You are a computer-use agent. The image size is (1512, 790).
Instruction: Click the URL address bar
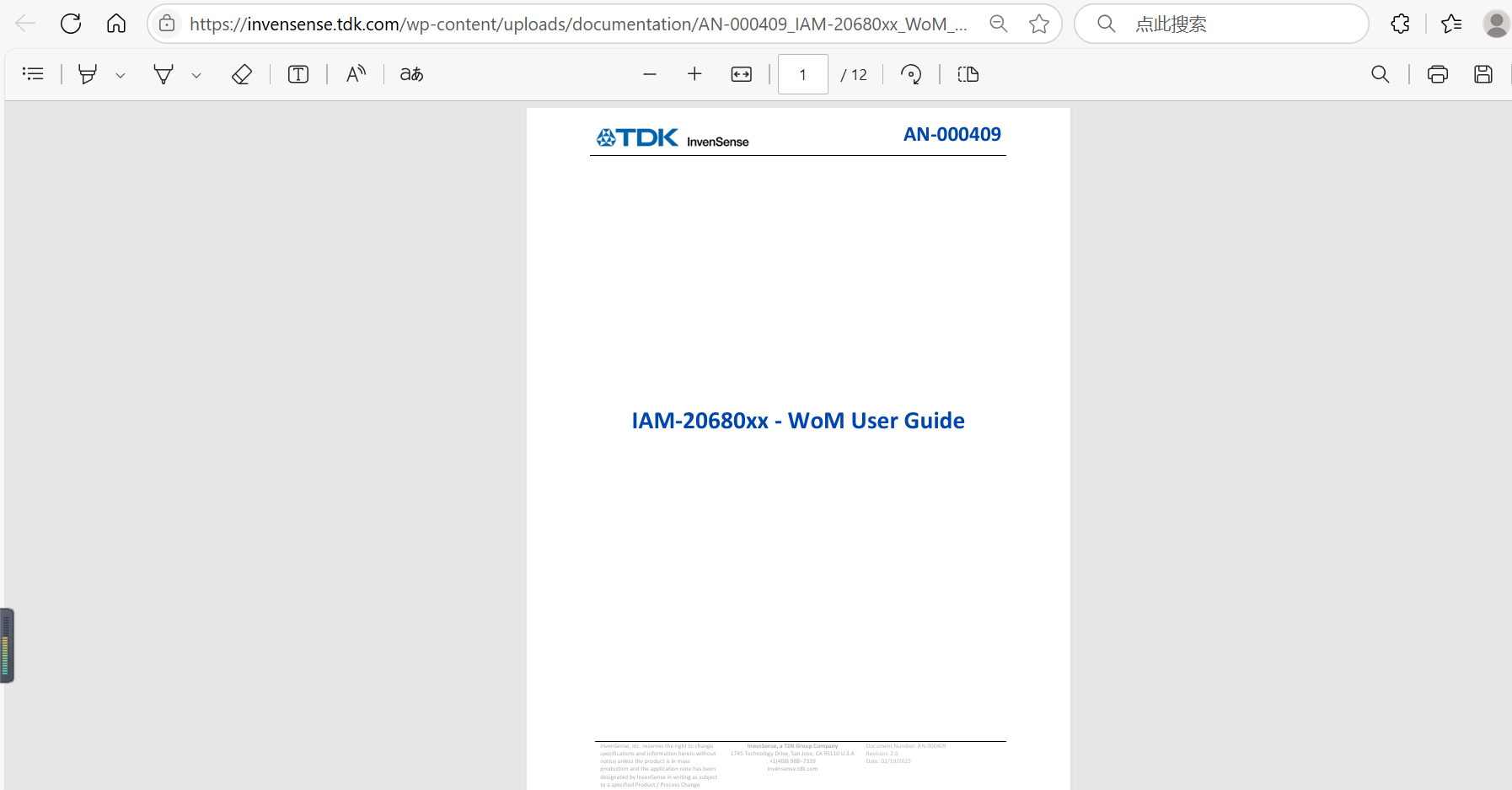(577, 24)
